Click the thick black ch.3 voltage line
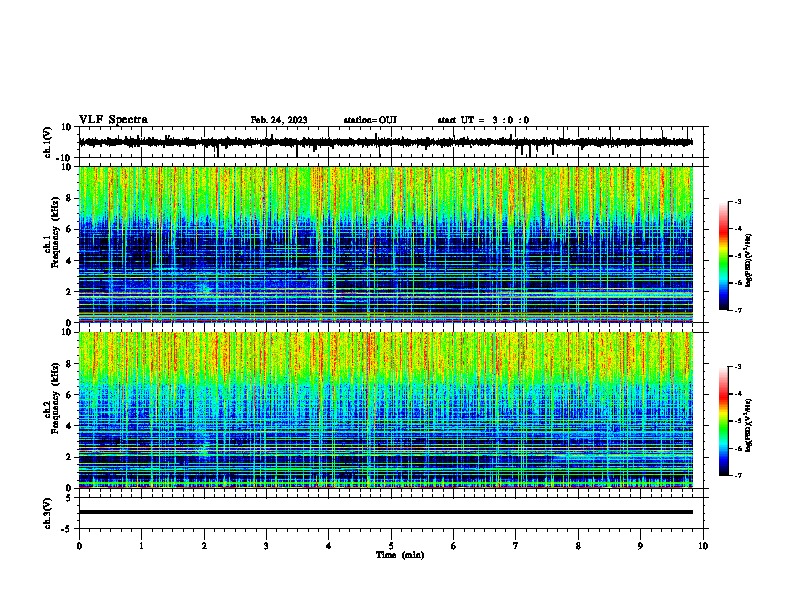This screenshot has height=612, width=792. 386,512
